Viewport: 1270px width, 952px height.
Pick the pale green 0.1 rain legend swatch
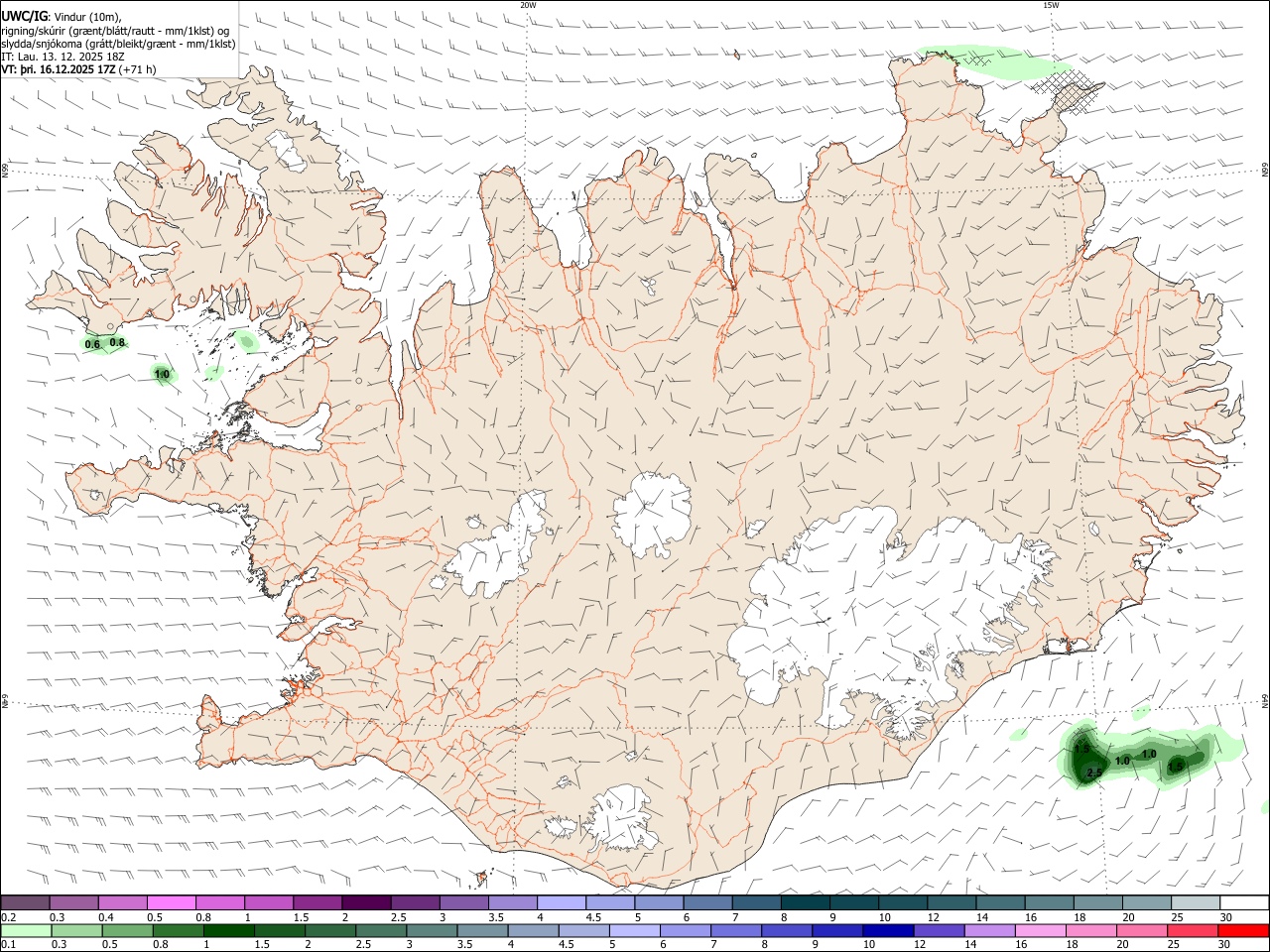[x=26, y=930]
